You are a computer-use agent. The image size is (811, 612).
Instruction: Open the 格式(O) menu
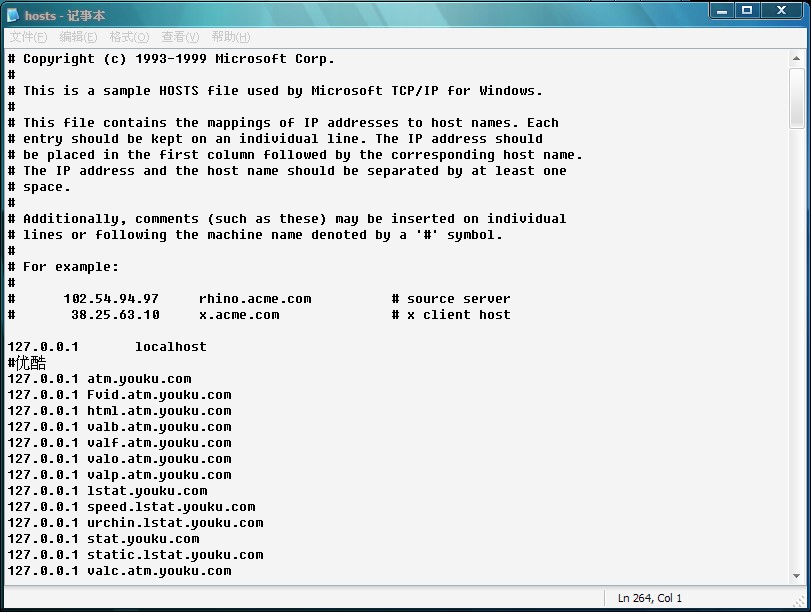129,37
